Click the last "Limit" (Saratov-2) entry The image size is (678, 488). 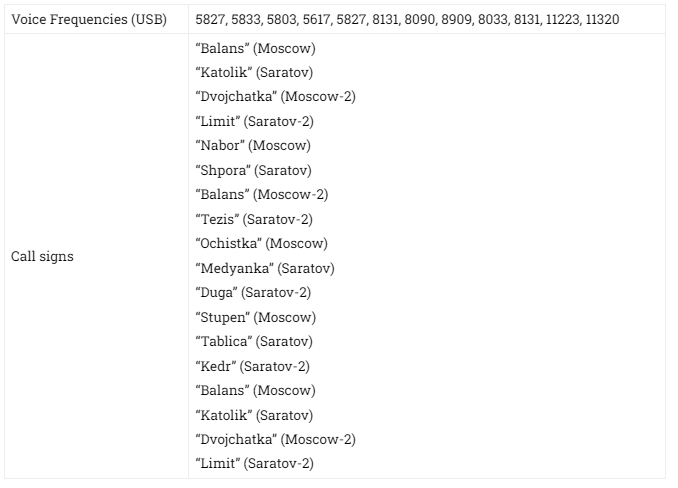[x=255, y=464]
